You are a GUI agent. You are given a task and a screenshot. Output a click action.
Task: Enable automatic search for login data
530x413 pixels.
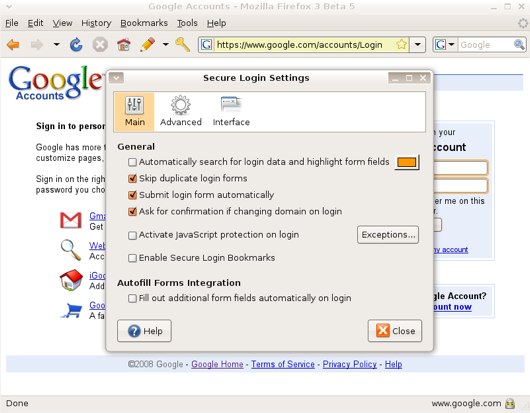pos(132,162)
